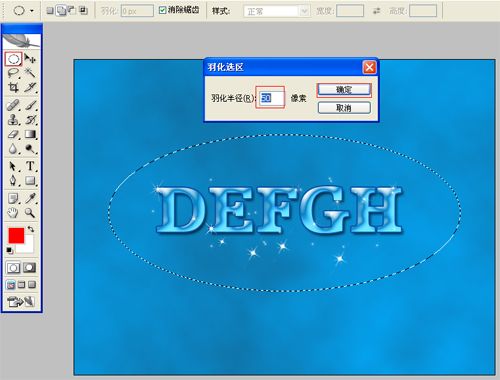The width and height of the screenshot is (500, 380).
Task: Select the Eraser tool
Action: point(13,134)
